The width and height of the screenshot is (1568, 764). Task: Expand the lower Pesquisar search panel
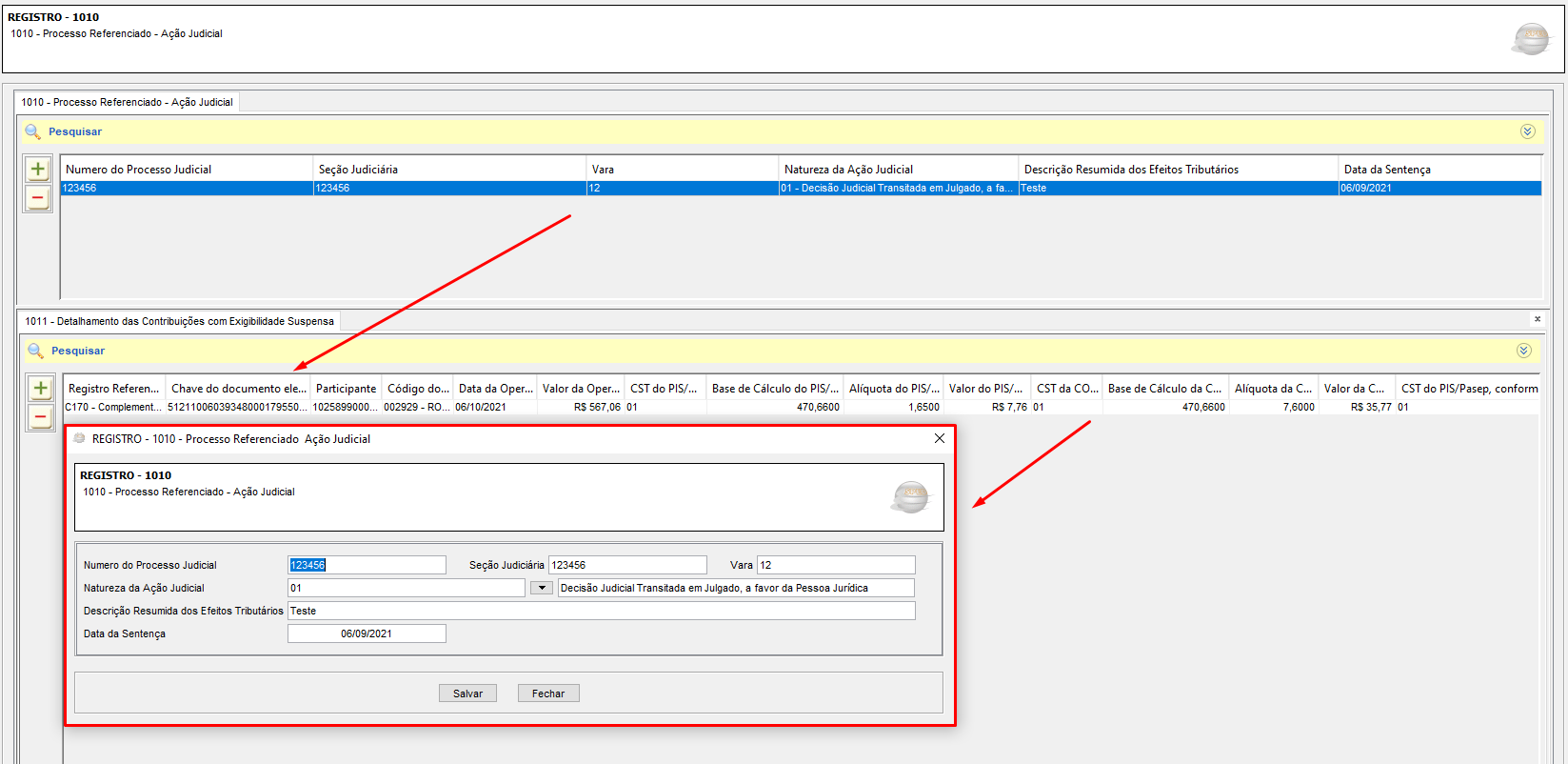click(x=1523, y=351)
